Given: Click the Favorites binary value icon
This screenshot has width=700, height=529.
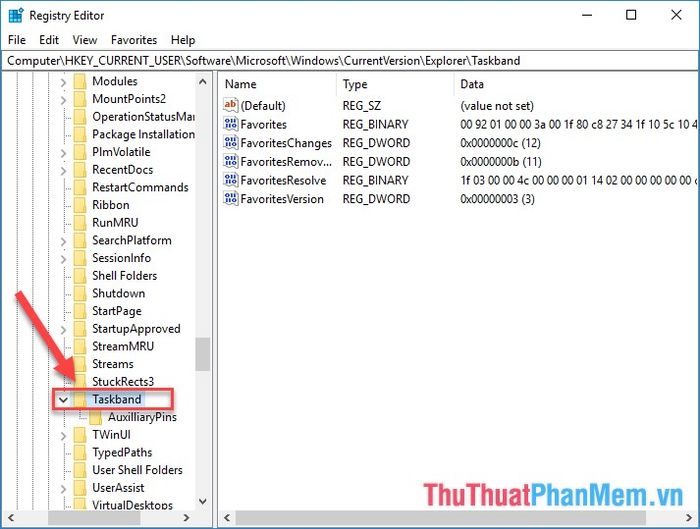Looking at the screenshot, I should [x=230, y=124].
